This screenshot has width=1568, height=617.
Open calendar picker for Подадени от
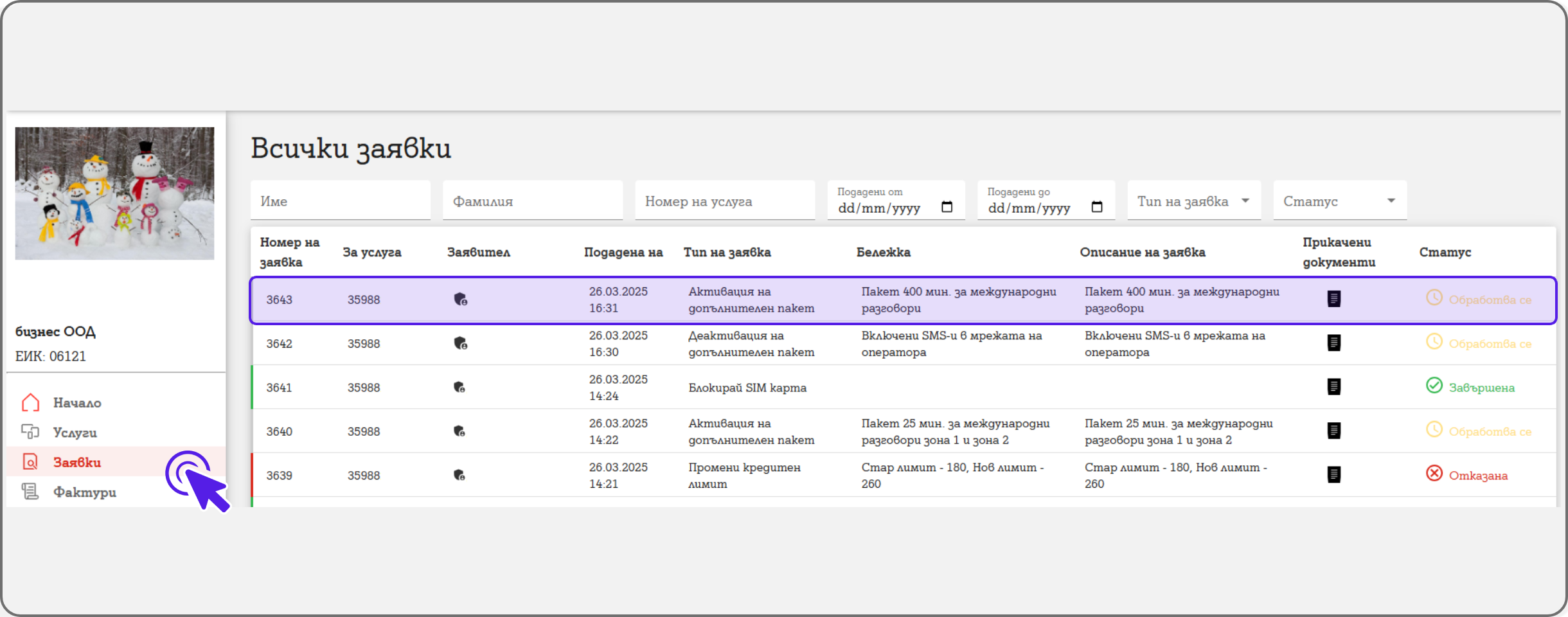point(947,207)
